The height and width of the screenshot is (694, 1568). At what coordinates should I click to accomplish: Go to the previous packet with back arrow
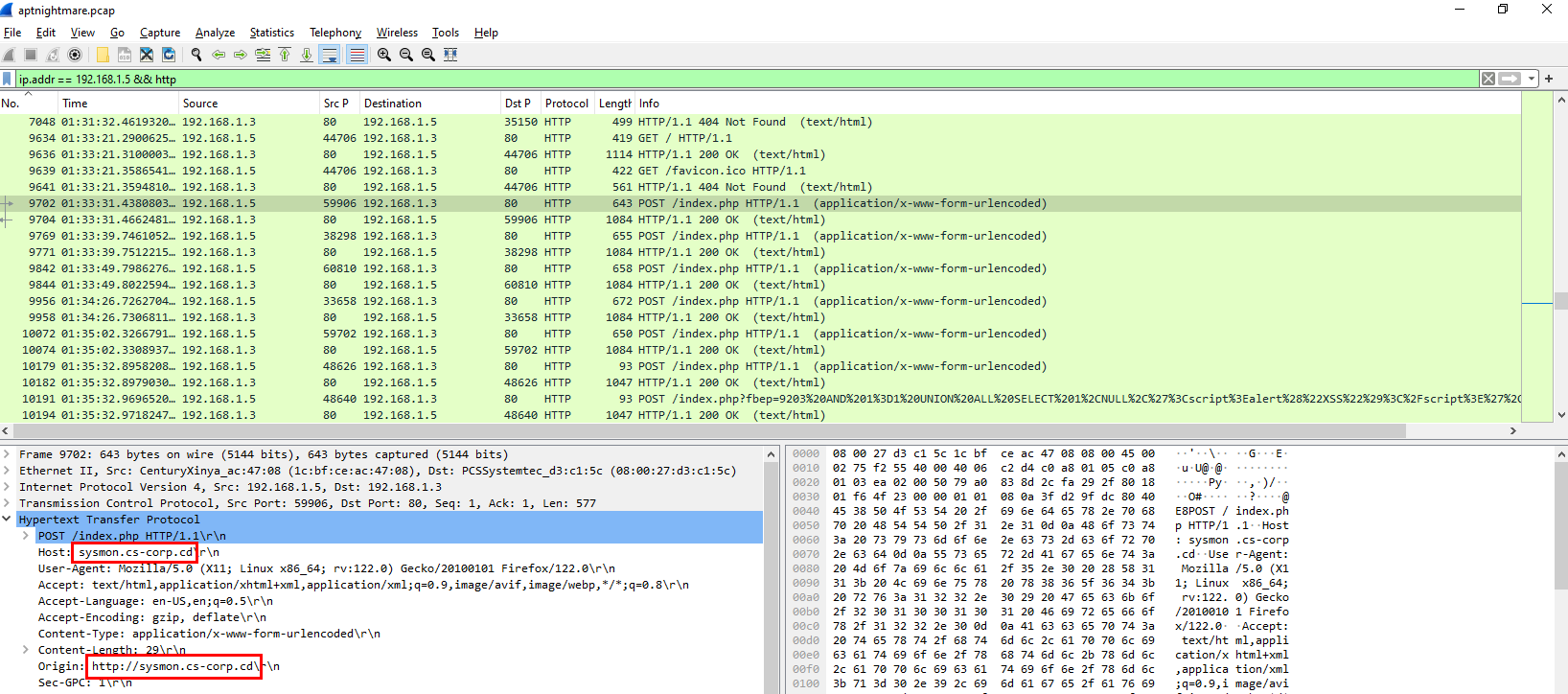(219, 55)
